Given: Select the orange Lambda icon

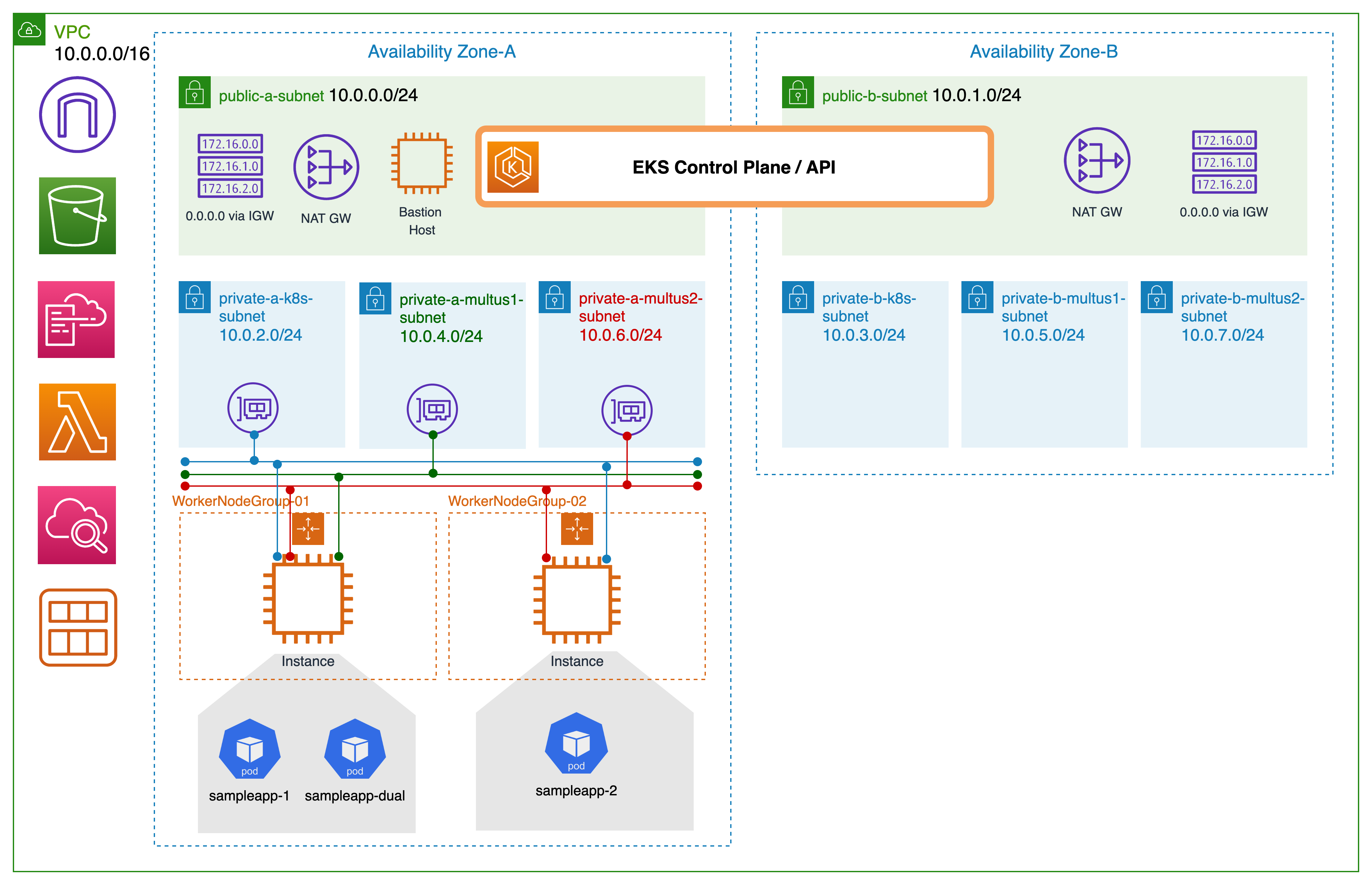Looking at the screenshot, I should point(77,422).
